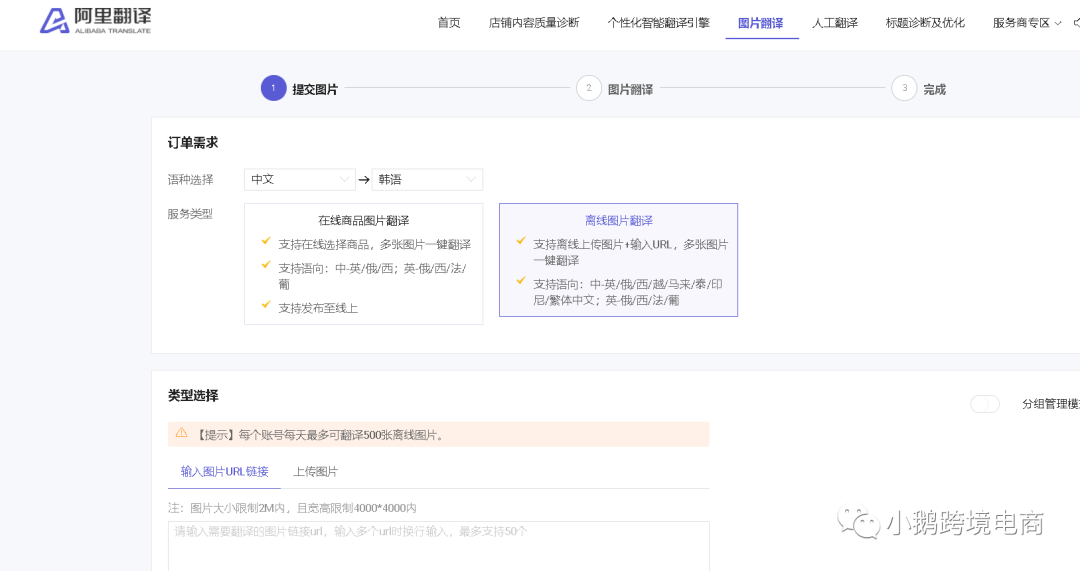
Task: Switch to the 上传图片 tab
Action: [315, 471]
